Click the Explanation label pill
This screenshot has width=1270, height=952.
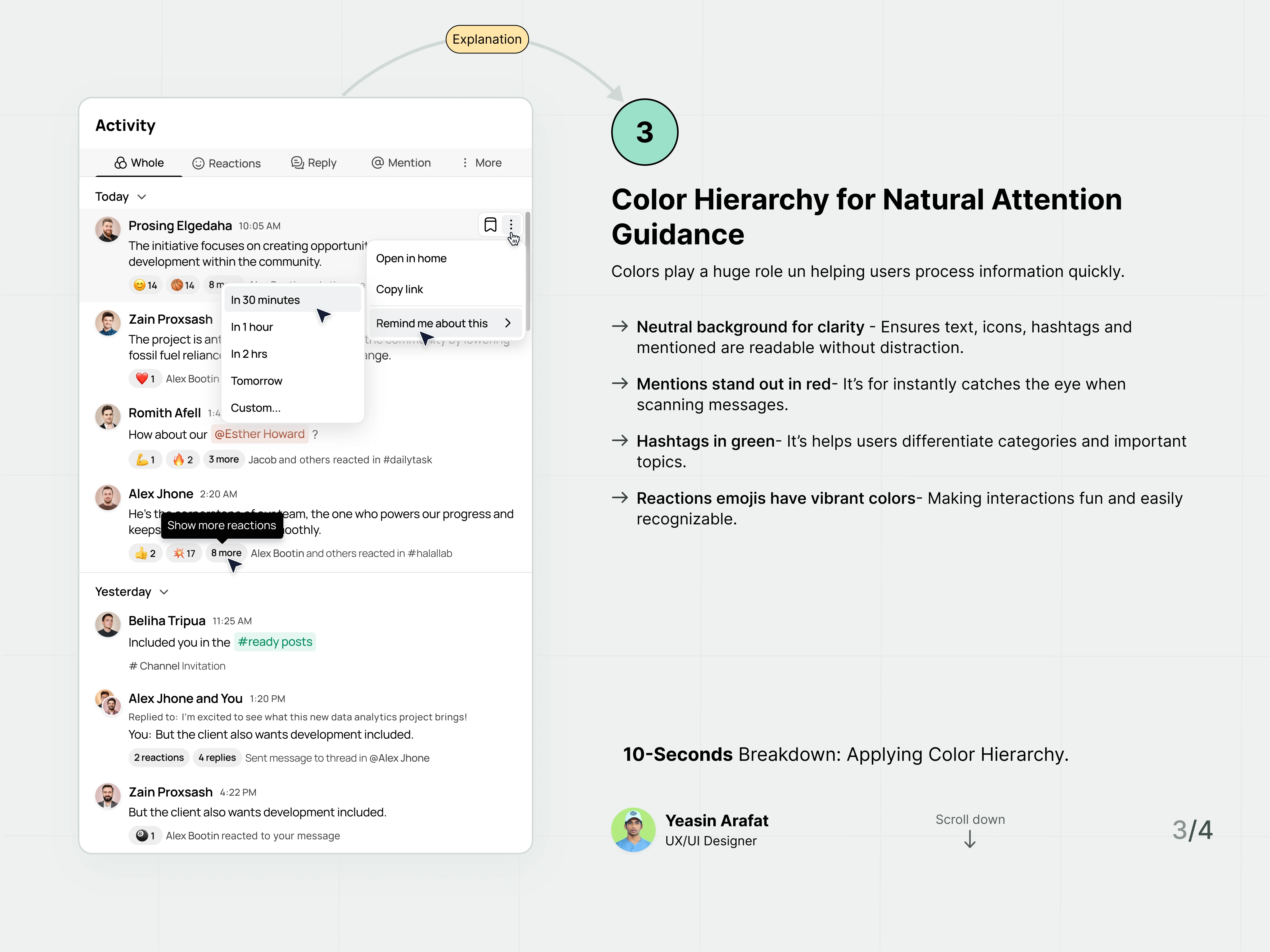click(487, 39)
